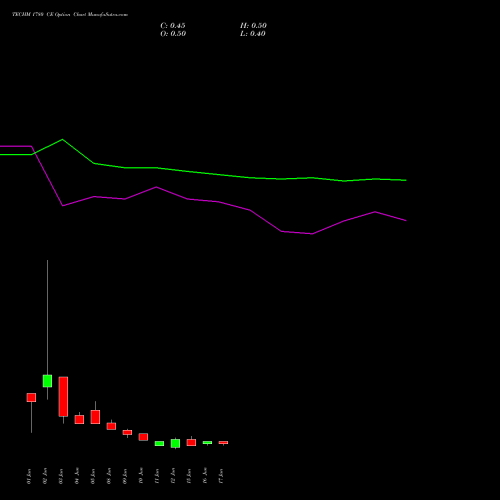Click the 08 date label on x-axis

pos(109,476)
